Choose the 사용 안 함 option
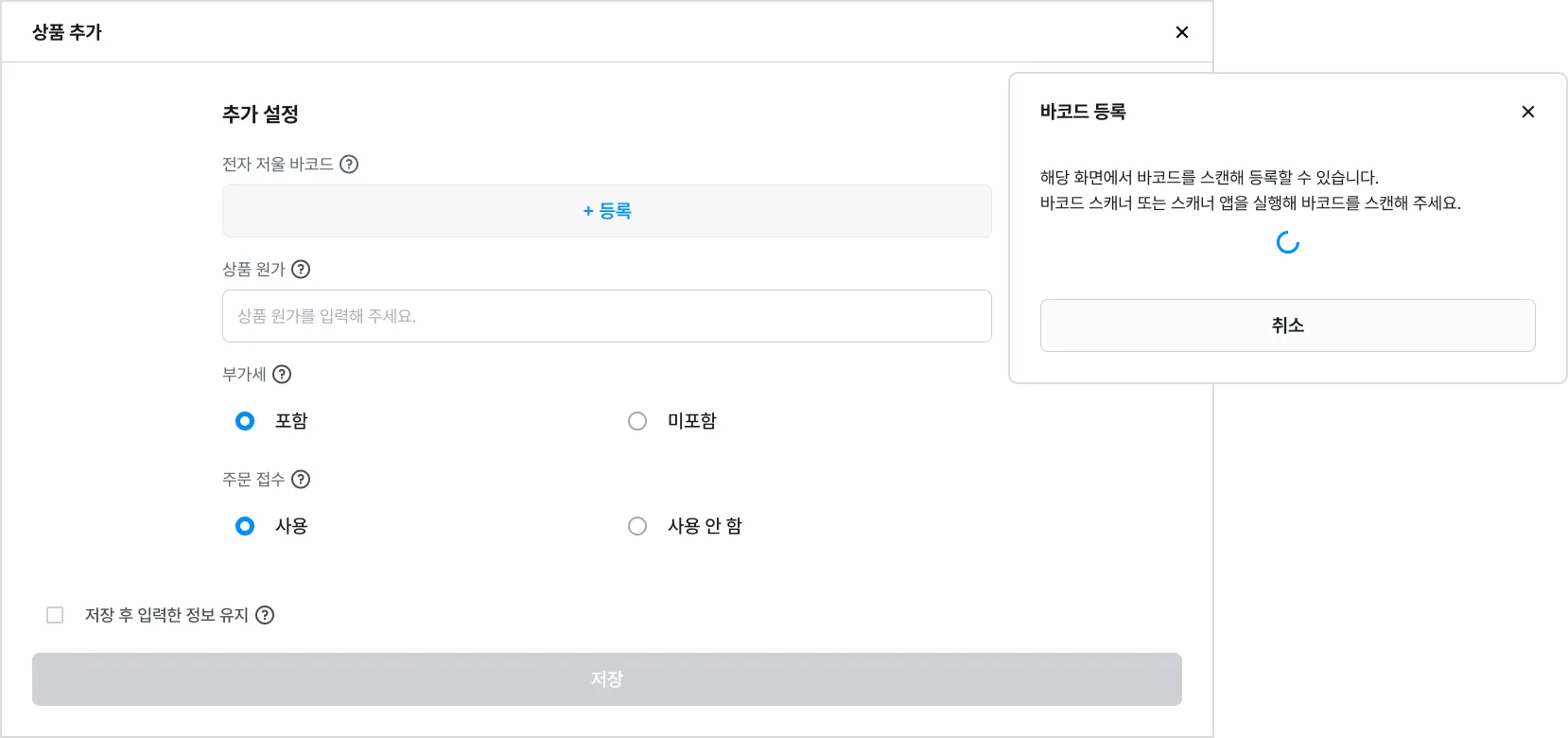The image size is (1568, 738). [x=637, y=526]
